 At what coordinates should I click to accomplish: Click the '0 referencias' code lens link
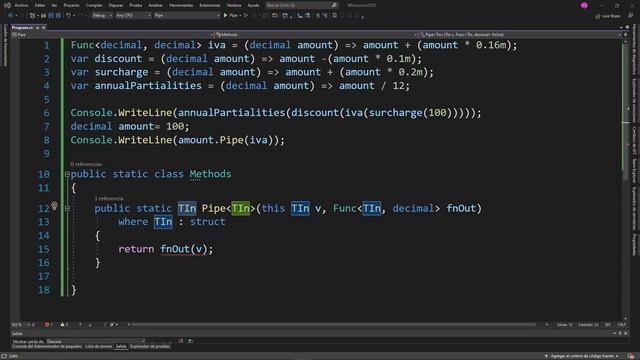[x=86, y=164]
